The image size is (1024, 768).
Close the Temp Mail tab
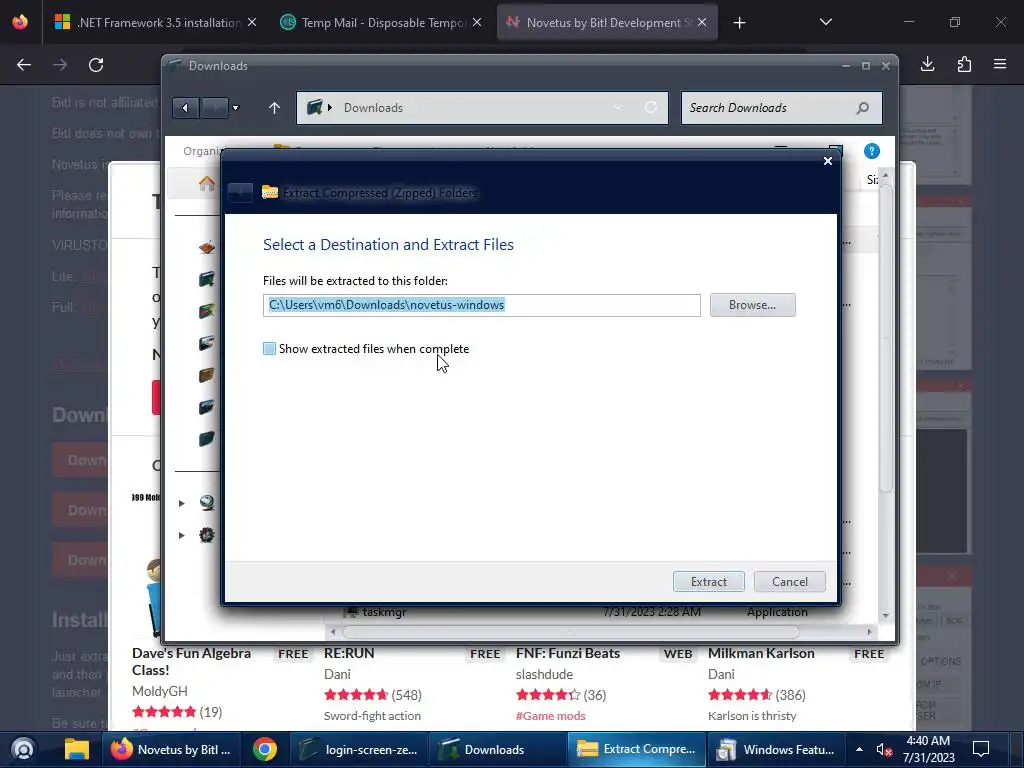477,22
